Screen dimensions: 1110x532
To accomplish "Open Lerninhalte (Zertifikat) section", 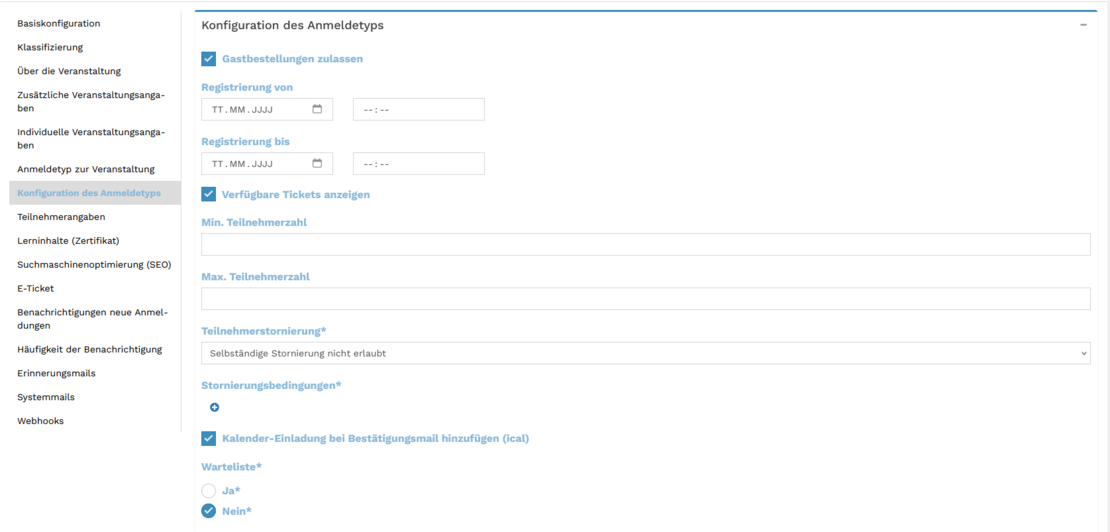I will [x=69, y=241].
